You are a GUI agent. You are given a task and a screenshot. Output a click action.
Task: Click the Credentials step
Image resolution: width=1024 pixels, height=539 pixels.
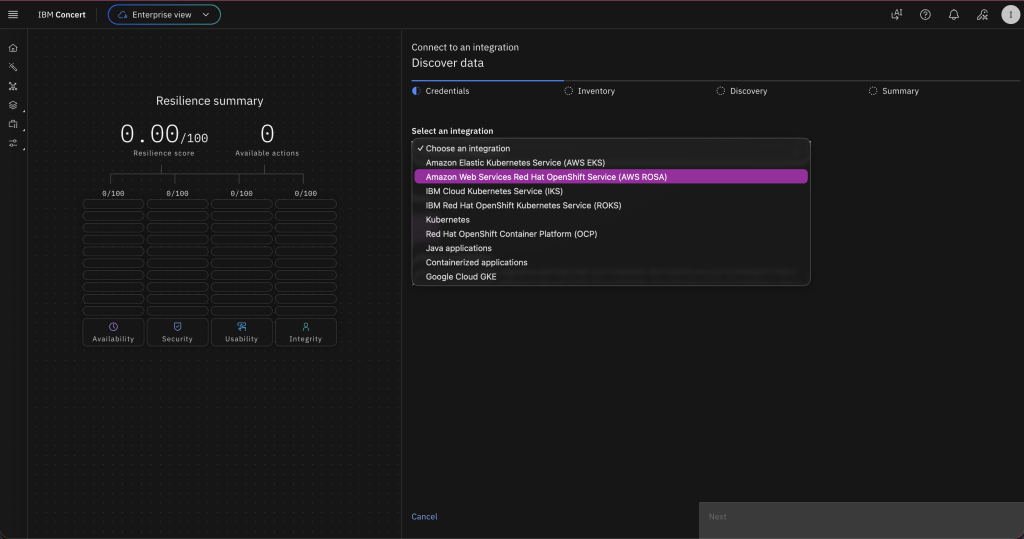pyautogui.click(x=441, y=91)
